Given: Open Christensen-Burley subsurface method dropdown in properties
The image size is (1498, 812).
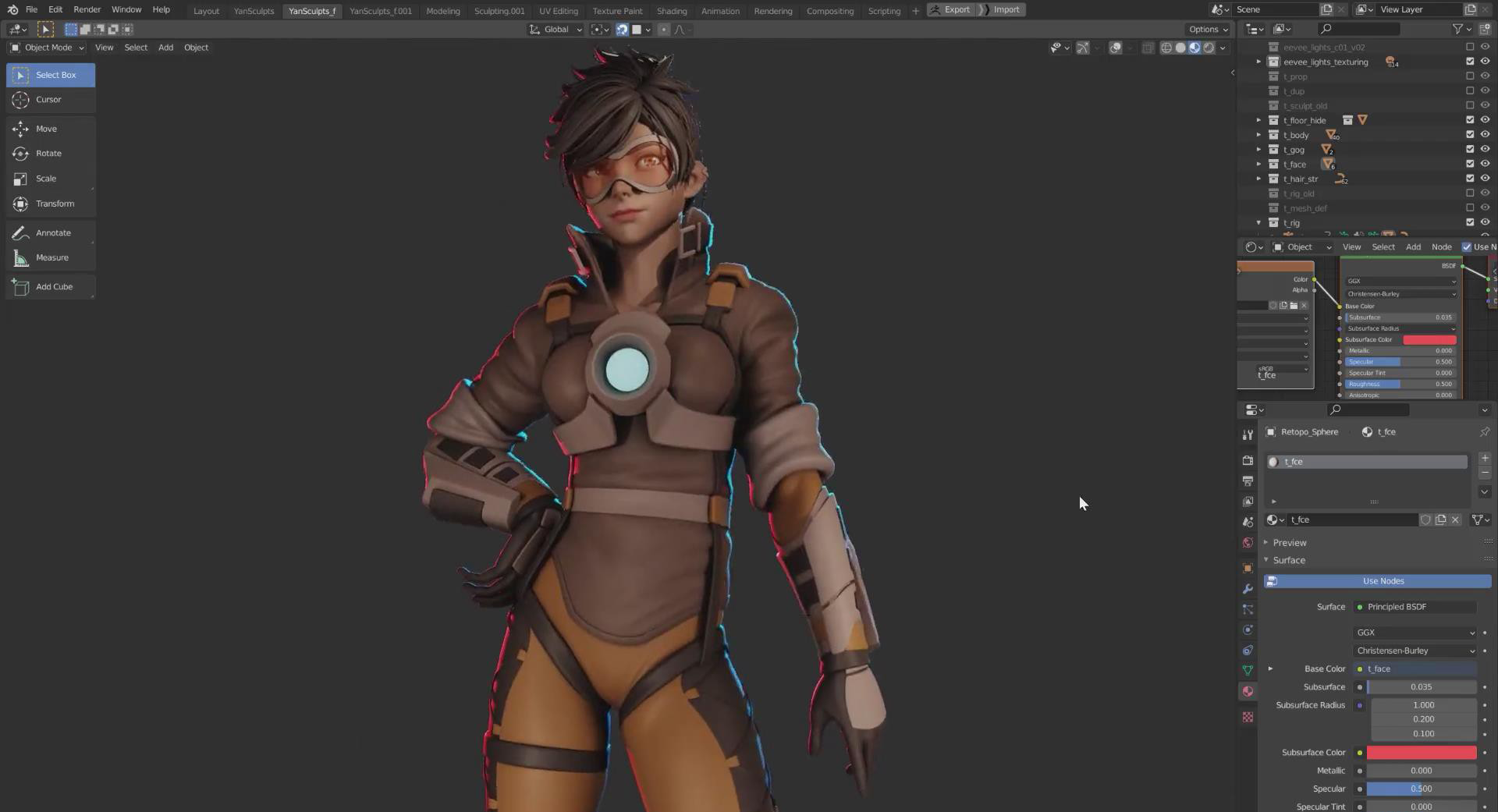Looking at the screenshot, I should (1415, 651).
